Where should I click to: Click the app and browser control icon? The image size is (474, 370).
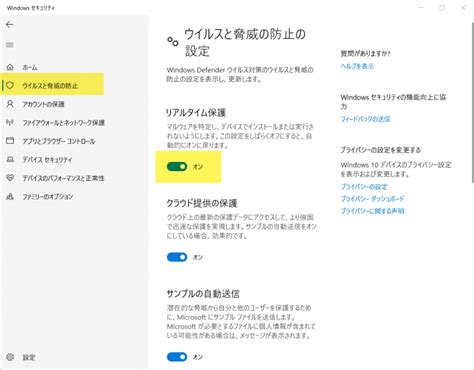tap(10, 141)
